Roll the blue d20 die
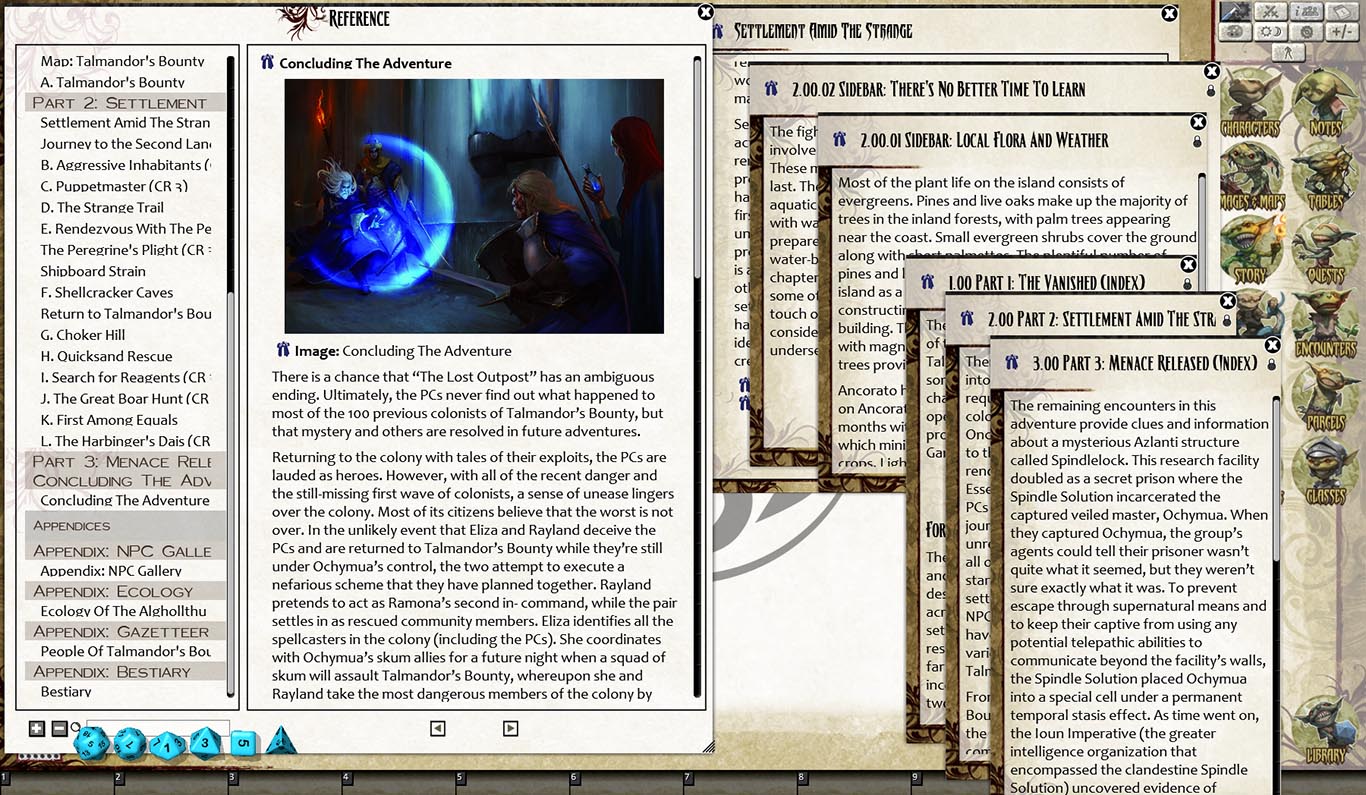Viewport: 1366px width, 795px height. 90,744
